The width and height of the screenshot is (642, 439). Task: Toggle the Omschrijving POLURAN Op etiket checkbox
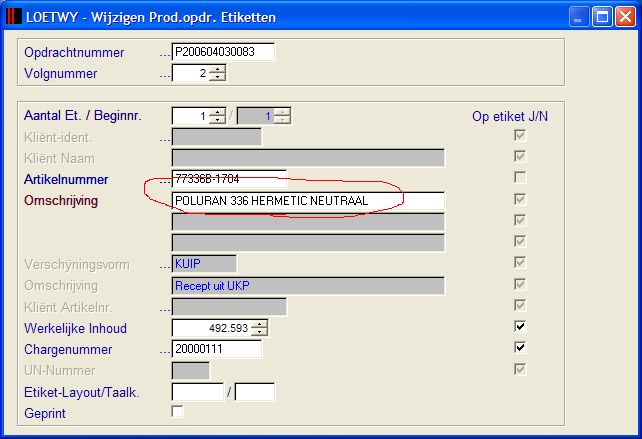[x=520, y=199]
